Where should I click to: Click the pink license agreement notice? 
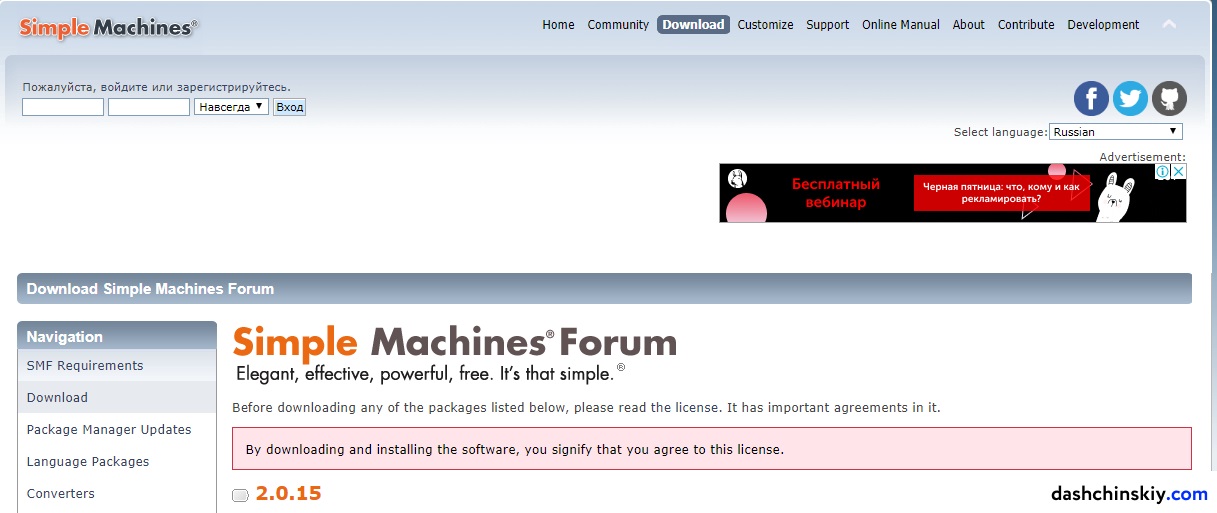click(712, 449)
